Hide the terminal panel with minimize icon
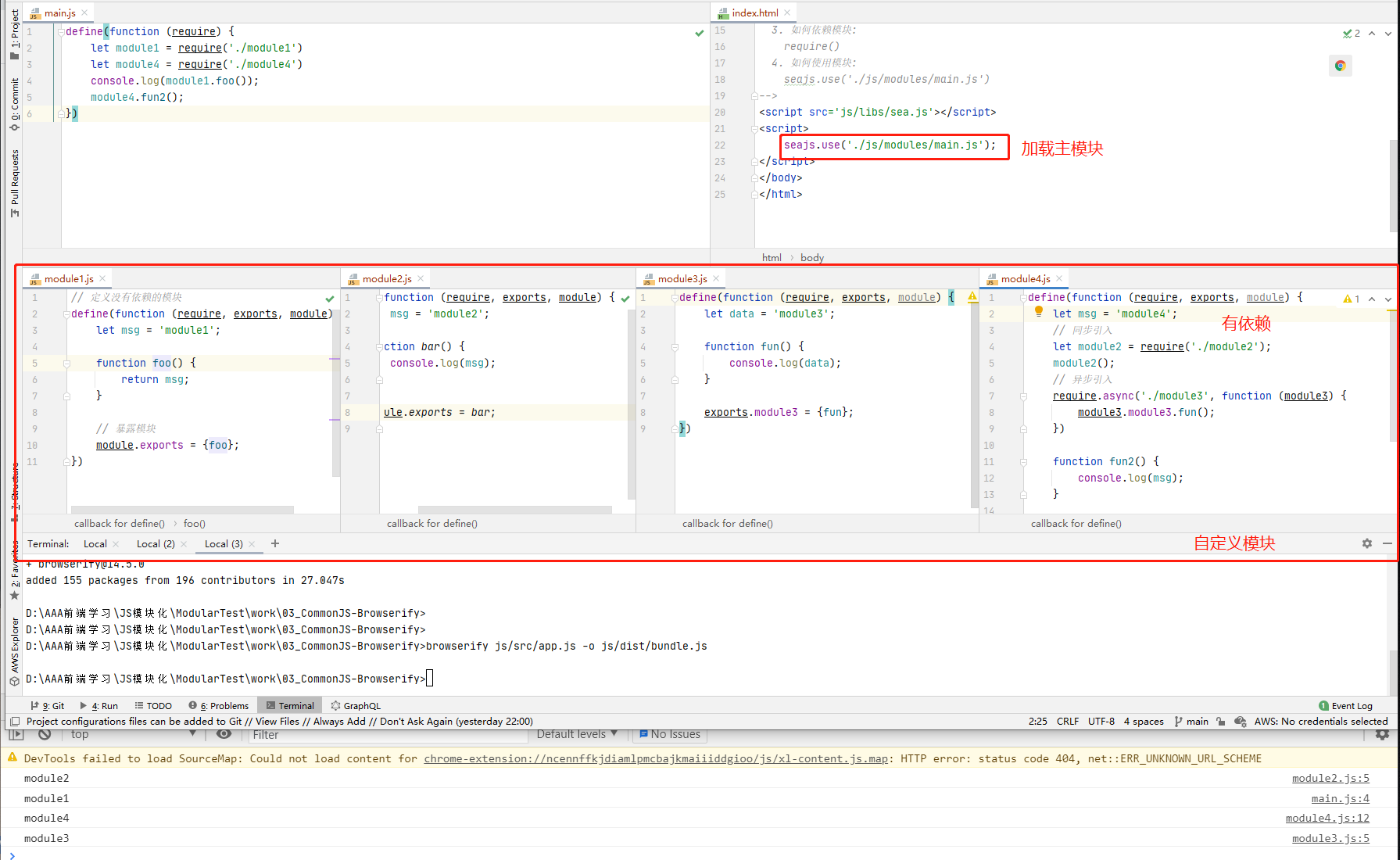 (1387, 543)
